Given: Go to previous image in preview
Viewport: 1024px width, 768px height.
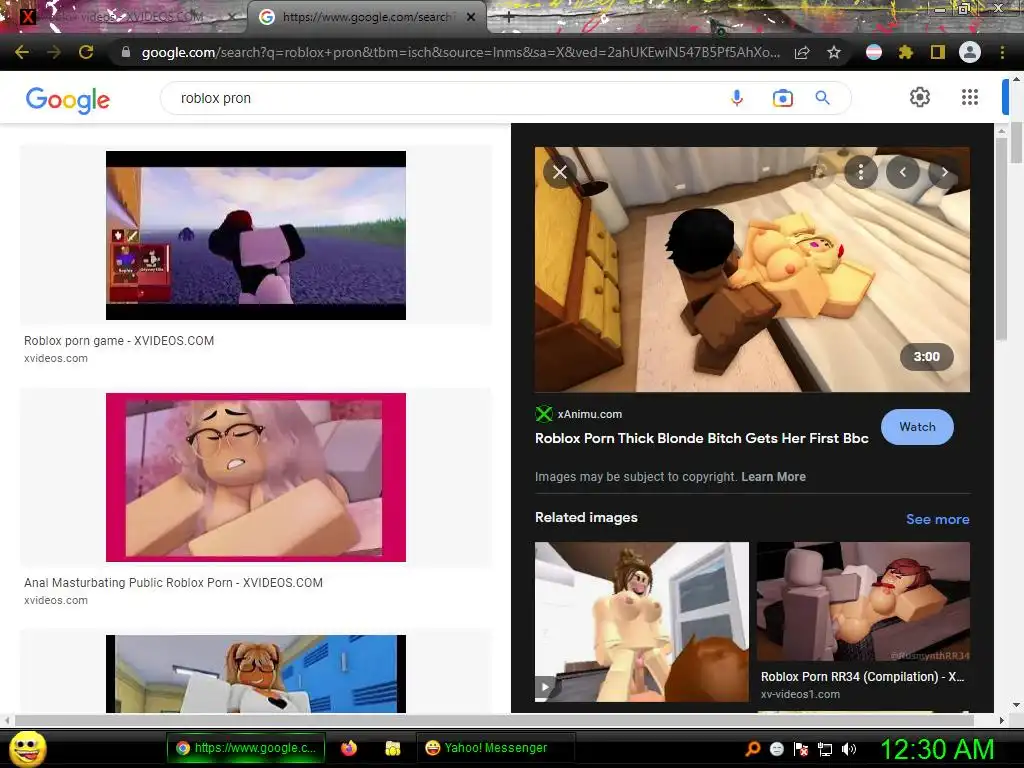Looking at the screenshot, I should coord(903,172).
